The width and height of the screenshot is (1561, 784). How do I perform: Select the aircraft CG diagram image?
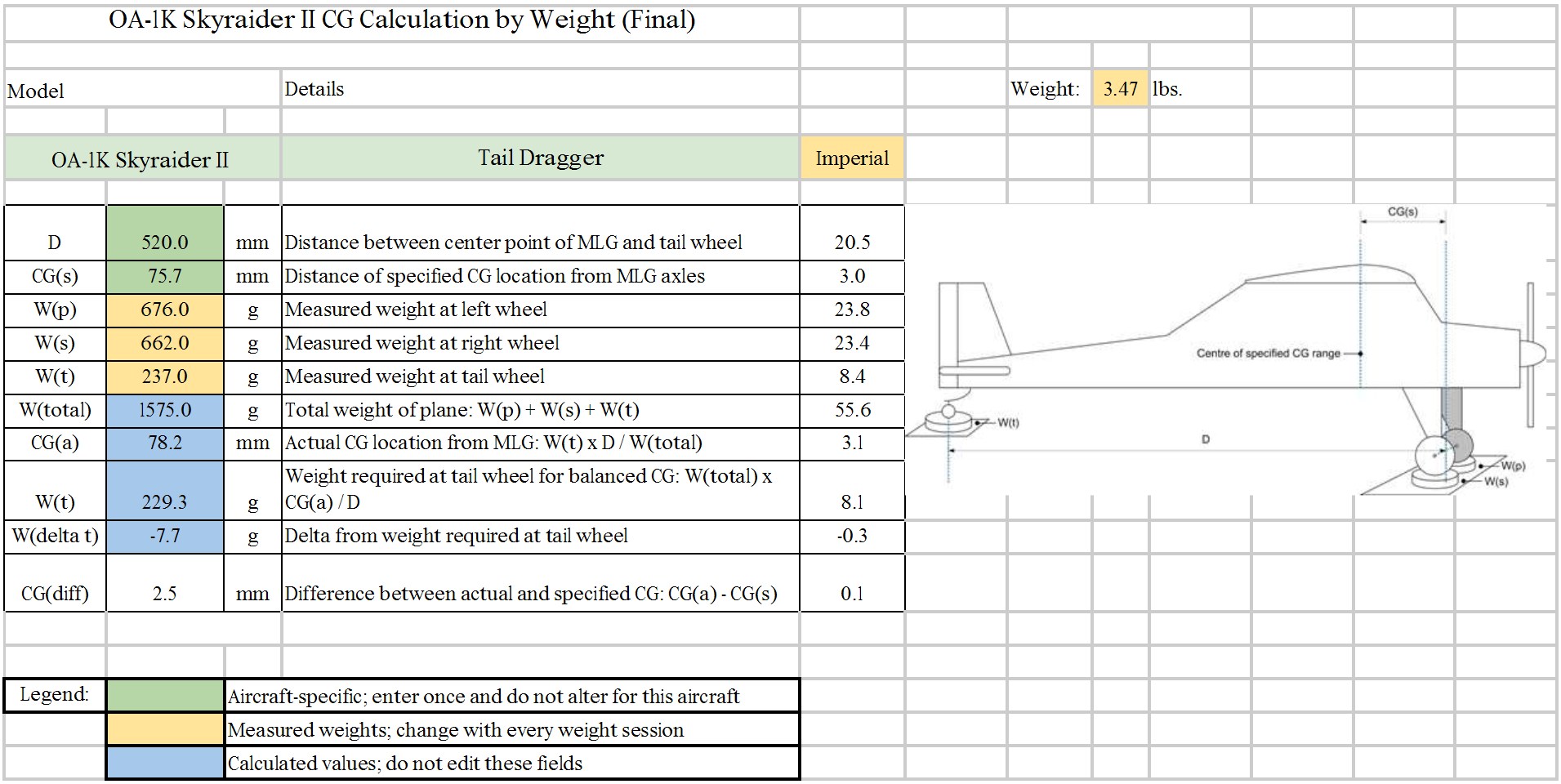click(x=1233, y=351)
